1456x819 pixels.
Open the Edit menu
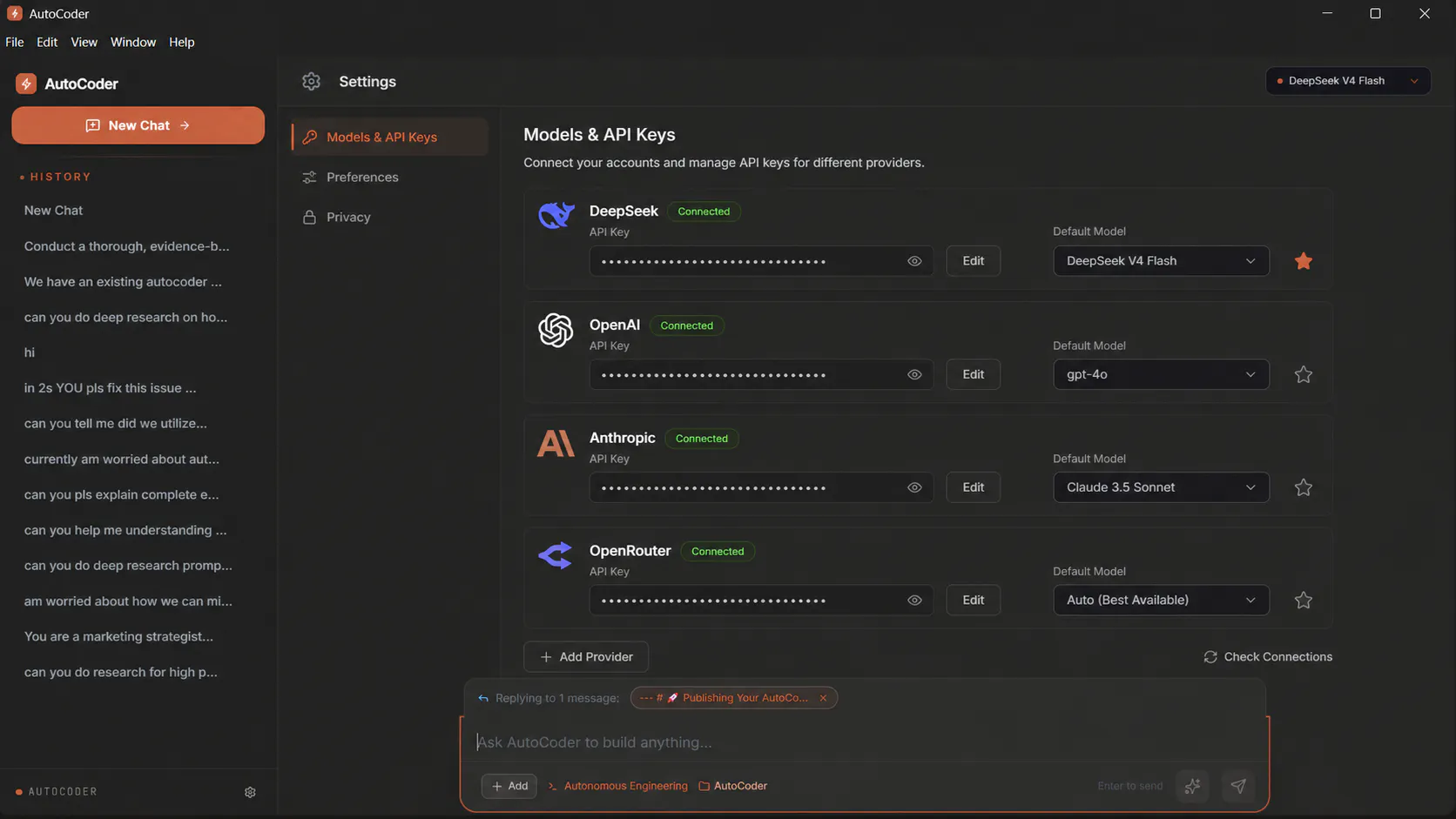click(x=47, y=42)
